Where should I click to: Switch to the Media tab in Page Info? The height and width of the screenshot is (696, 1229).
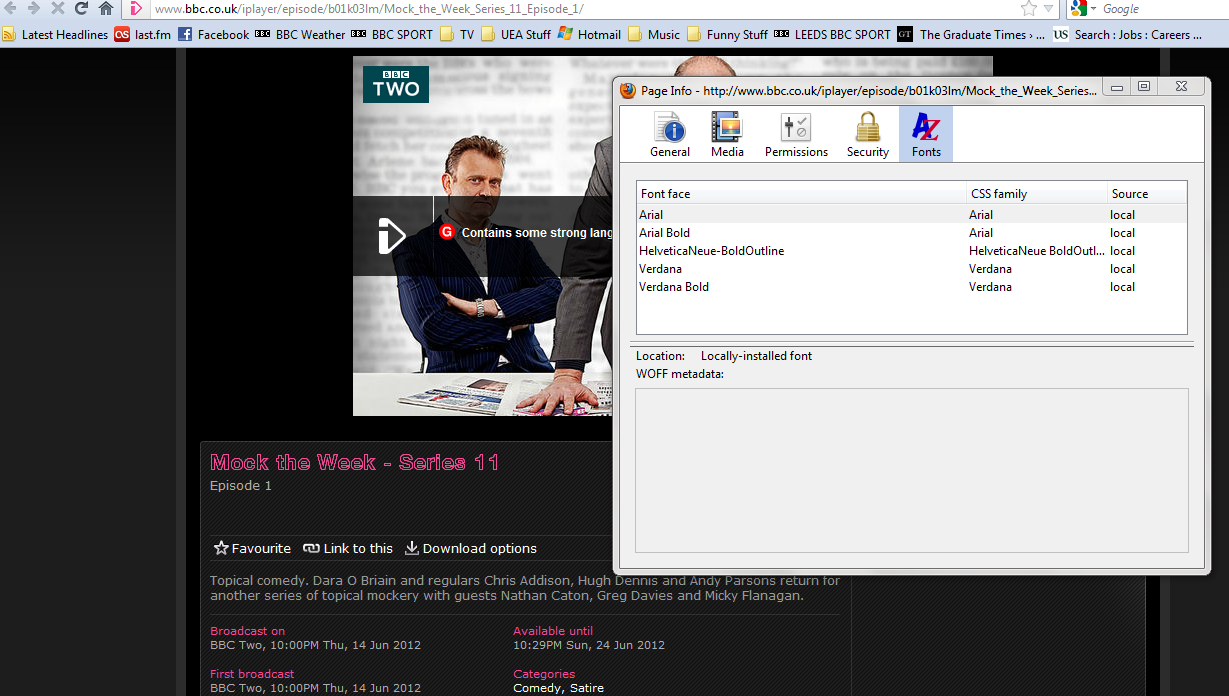click(727, 134)
